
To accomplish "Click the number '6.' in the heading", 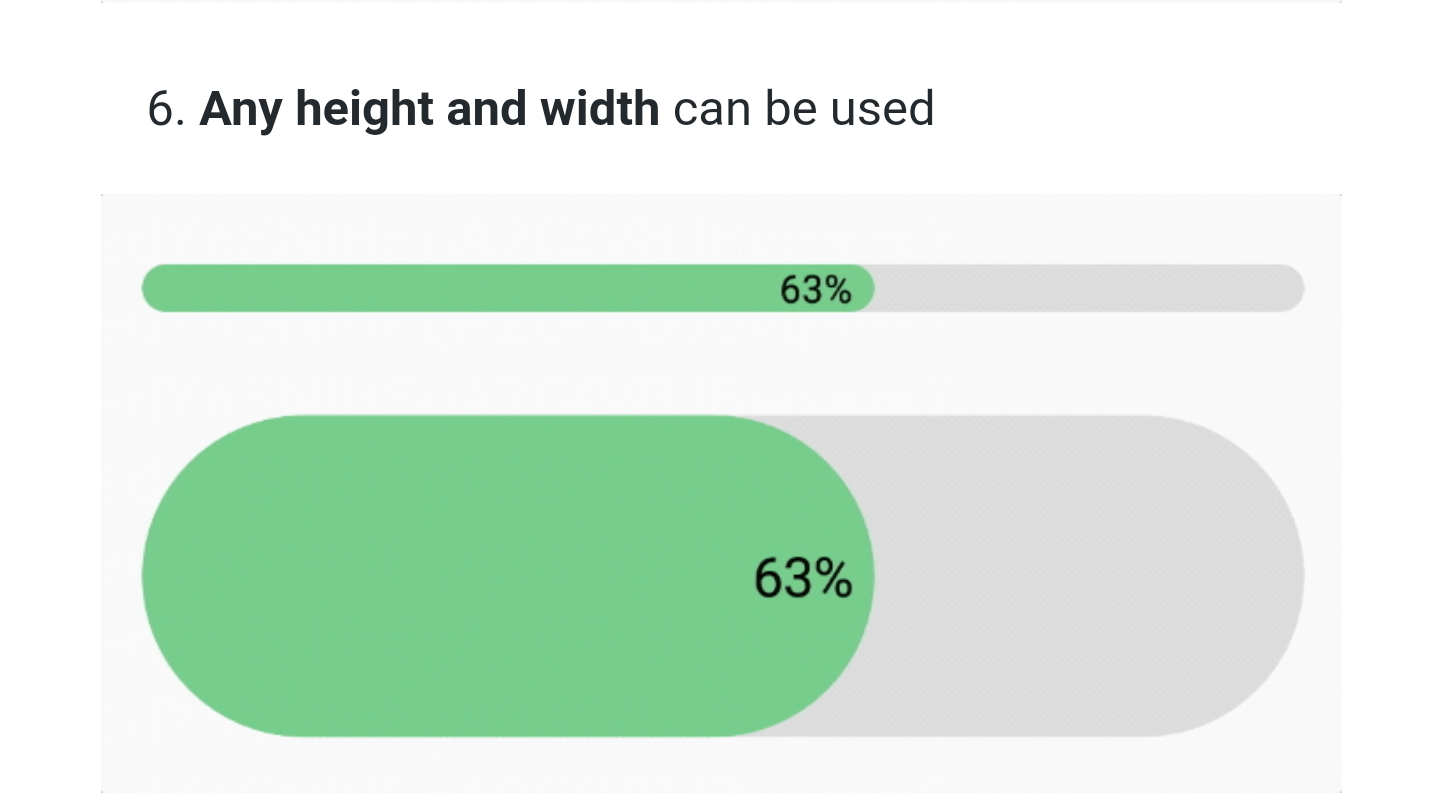I will click(165, 108).
